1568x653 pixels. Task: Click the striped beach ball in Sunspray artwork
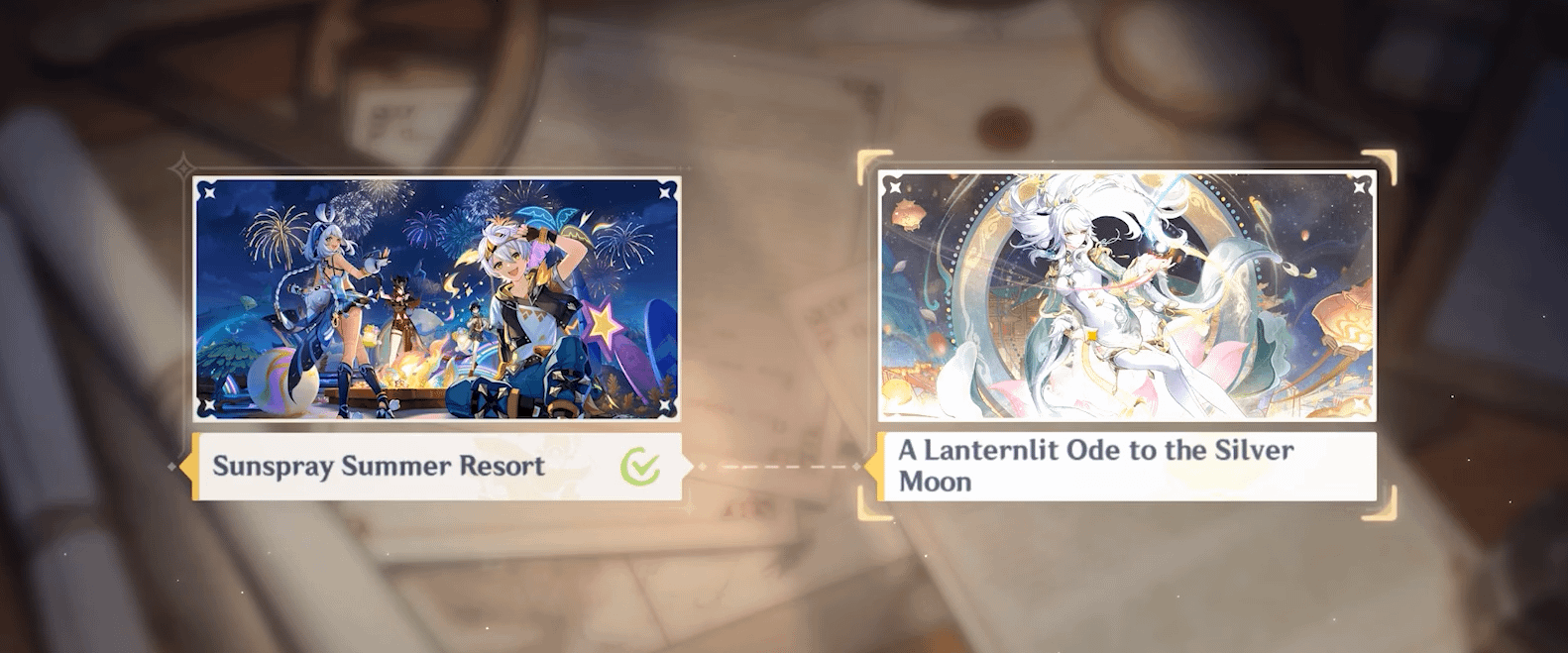(x=275, y=381)
